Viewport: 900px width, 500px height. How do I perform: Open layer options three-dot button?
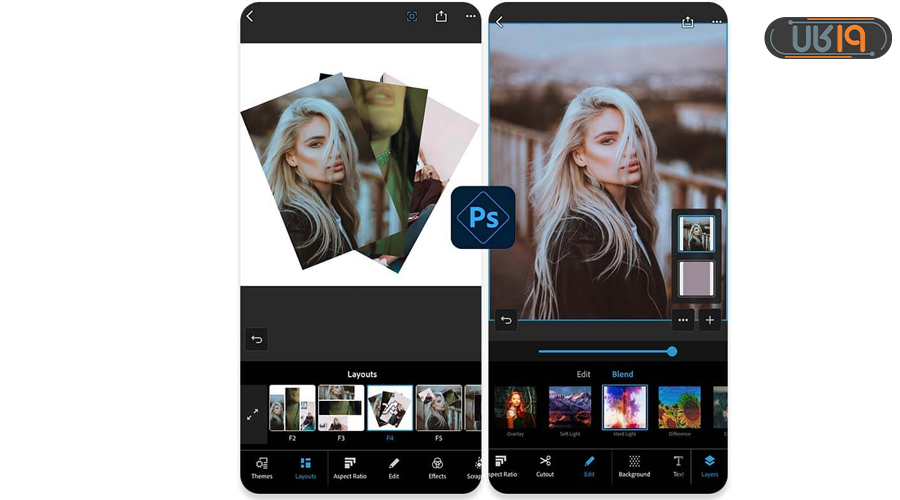(683, 320)
